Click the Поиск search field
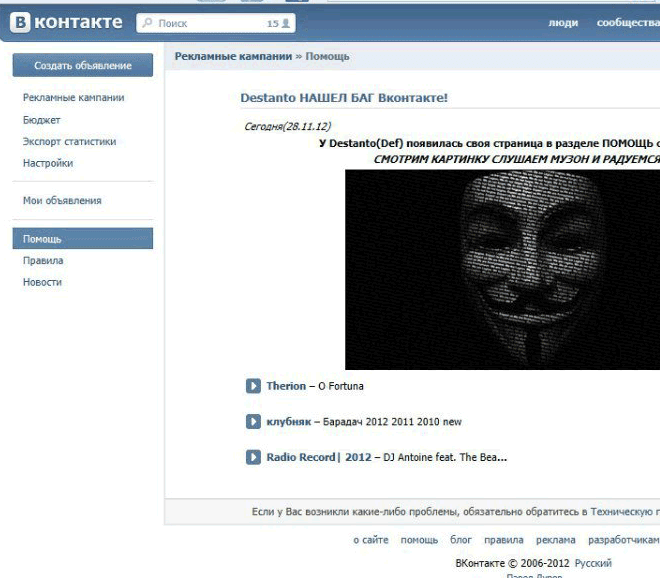 pyautogui.click(x=216, y=23)
